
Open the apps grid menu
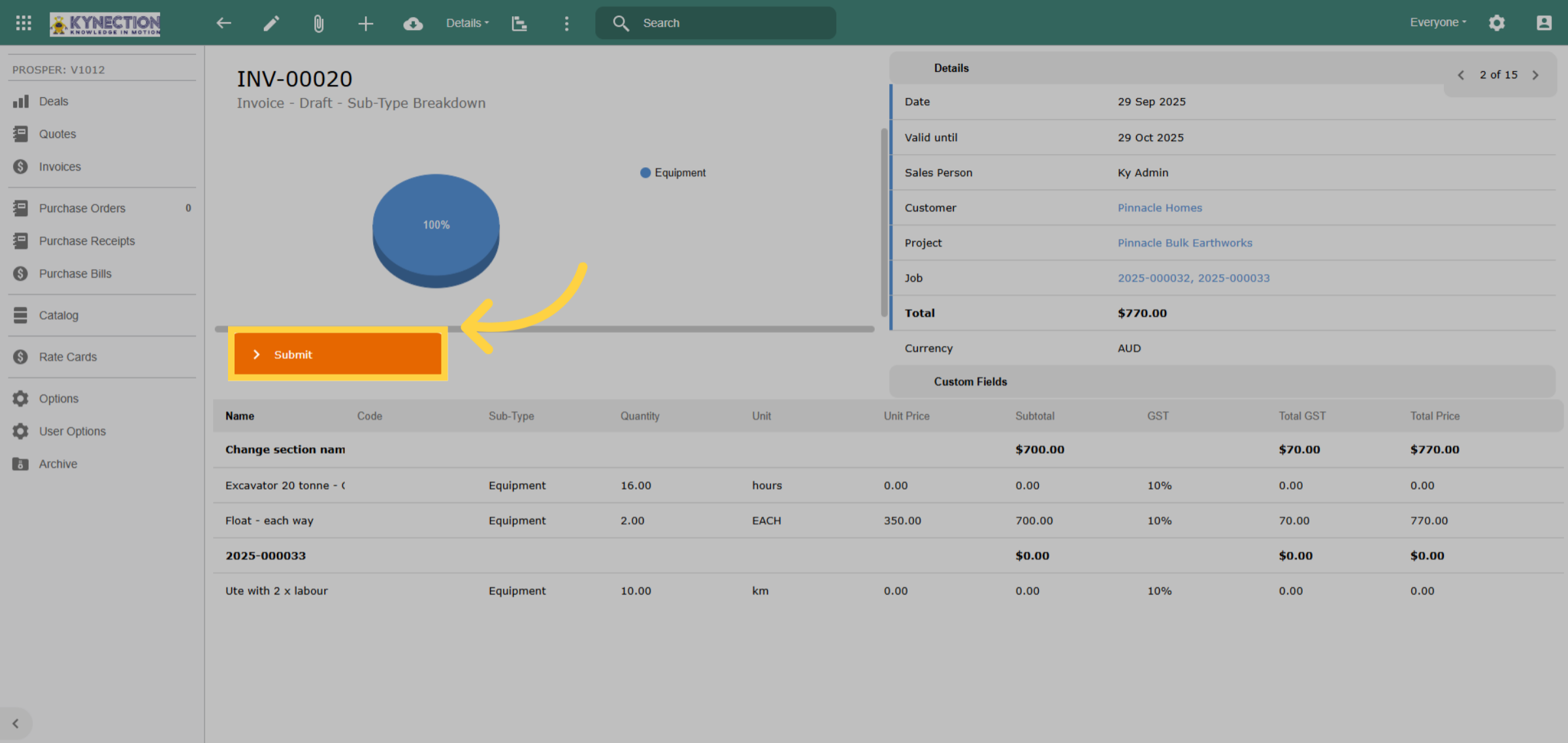(24, 23)
